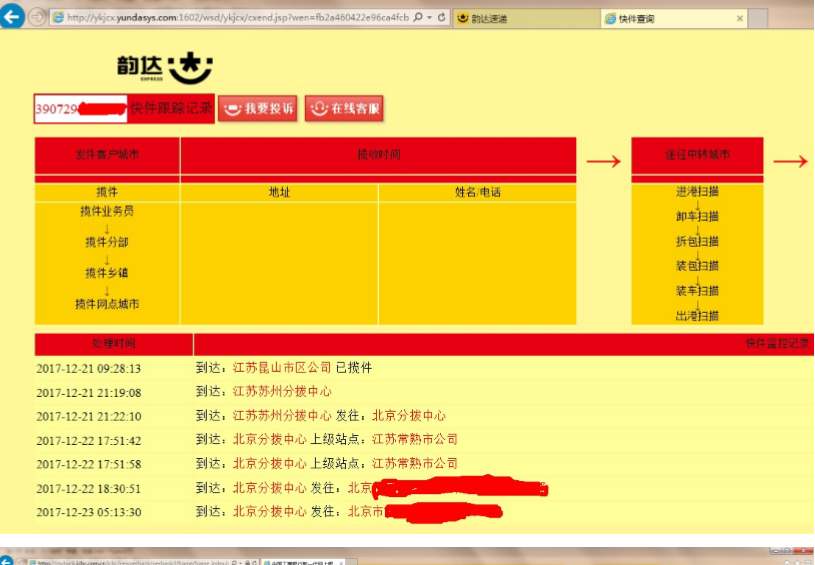Click the 快件监控记录 header
Screen dimensions: 815x565
tap(777, 344)
